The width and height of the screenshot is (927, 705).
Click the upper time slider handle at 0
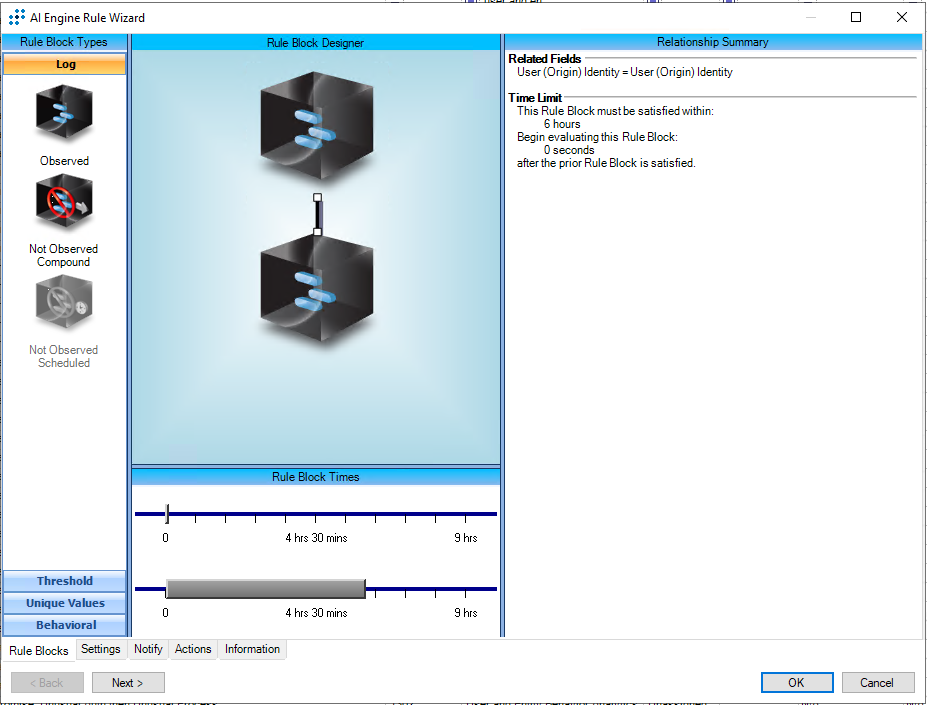(x=167, y=514)
